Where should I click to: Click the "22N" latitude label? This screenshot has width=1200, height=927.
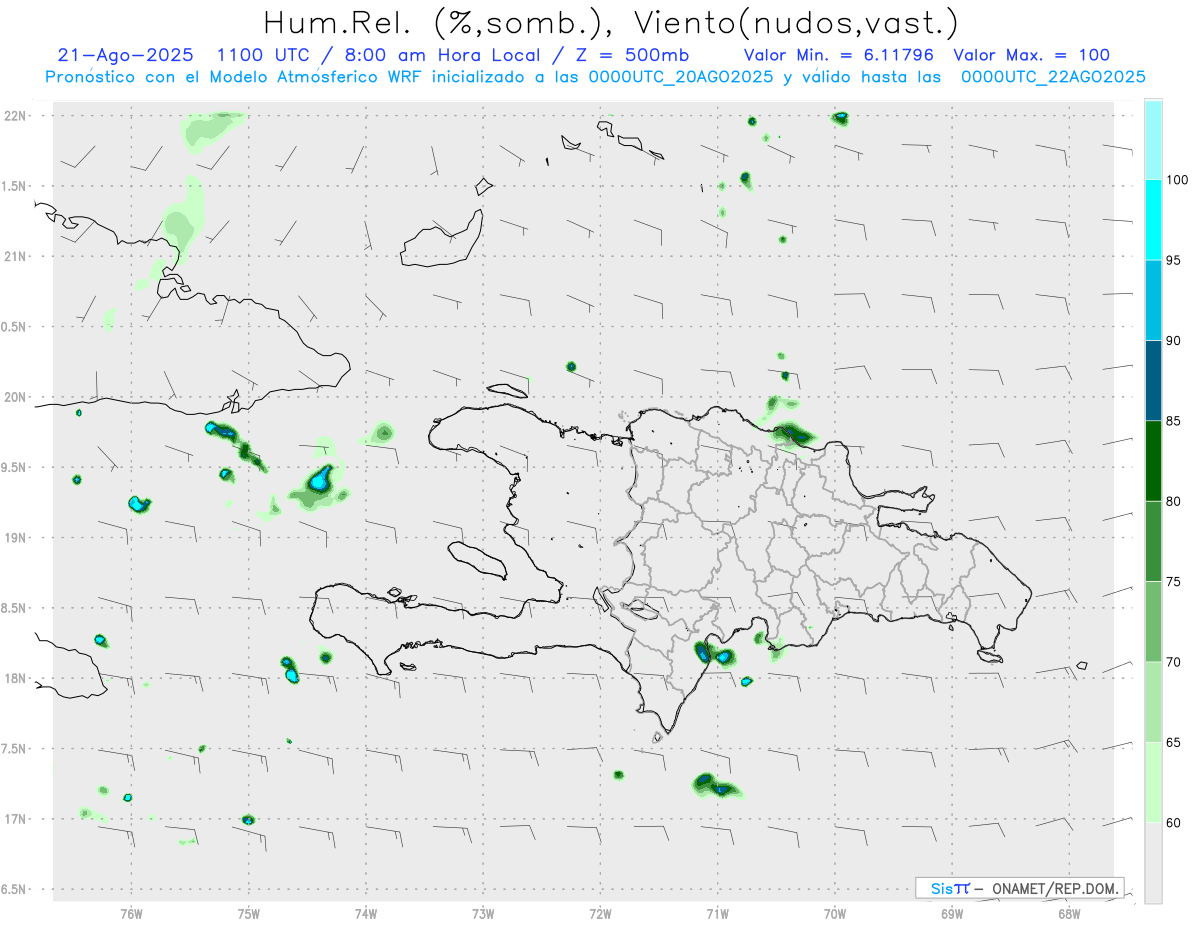(15, 116)
